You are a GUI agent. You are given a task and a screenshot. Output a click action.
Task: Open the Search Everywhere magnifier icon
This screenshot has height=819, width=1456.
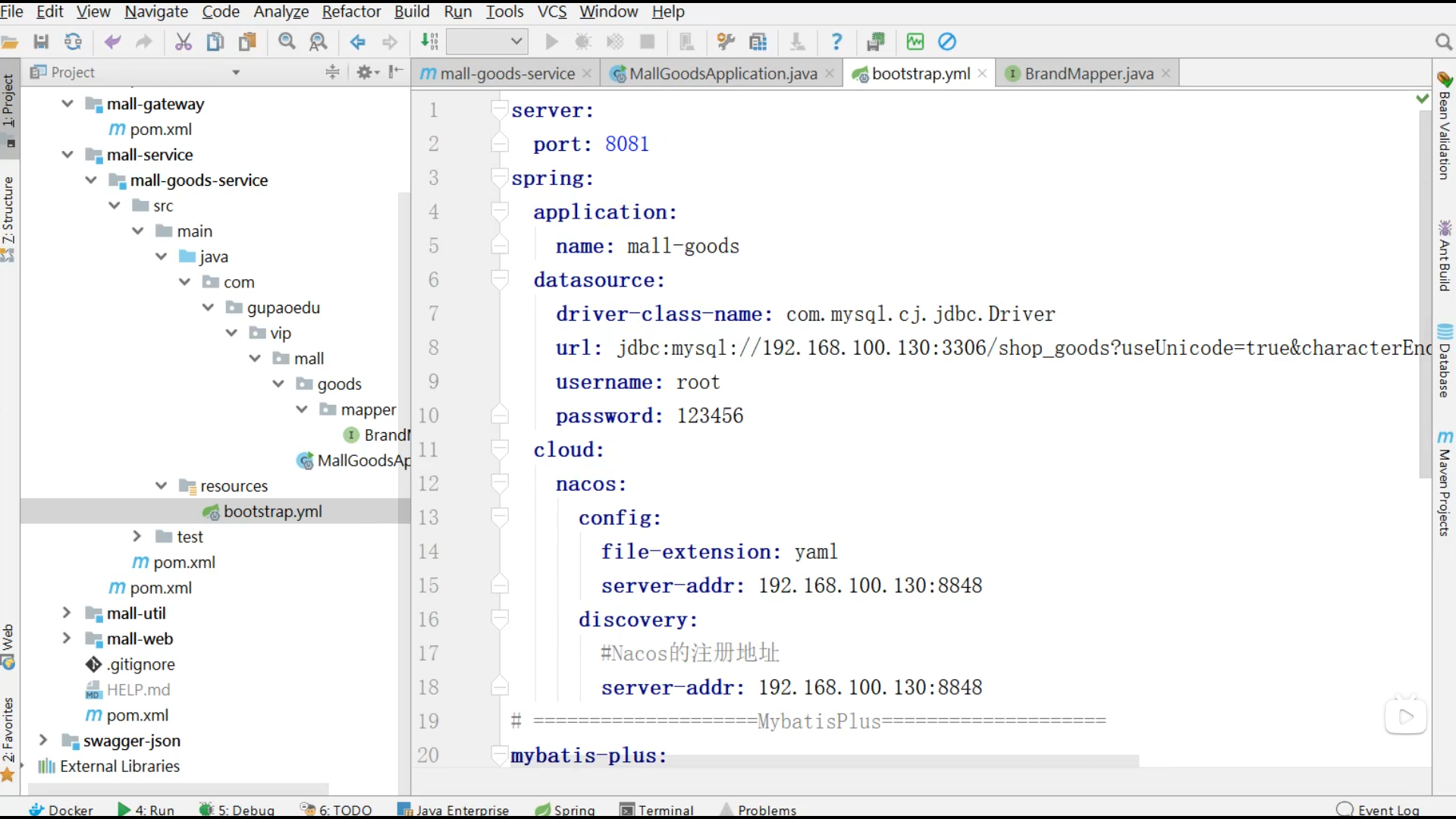point(1443,42)
